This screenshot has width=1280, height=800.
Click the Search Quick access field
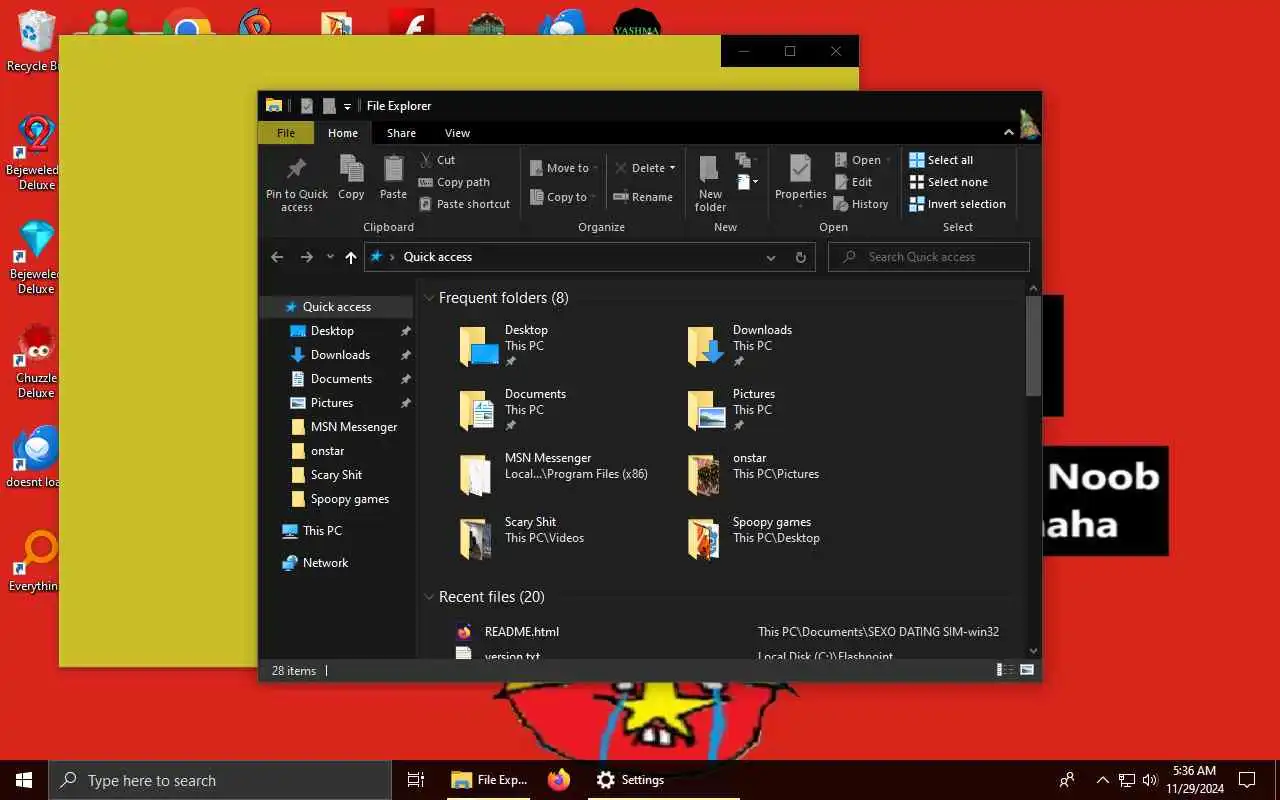point(930,257)
